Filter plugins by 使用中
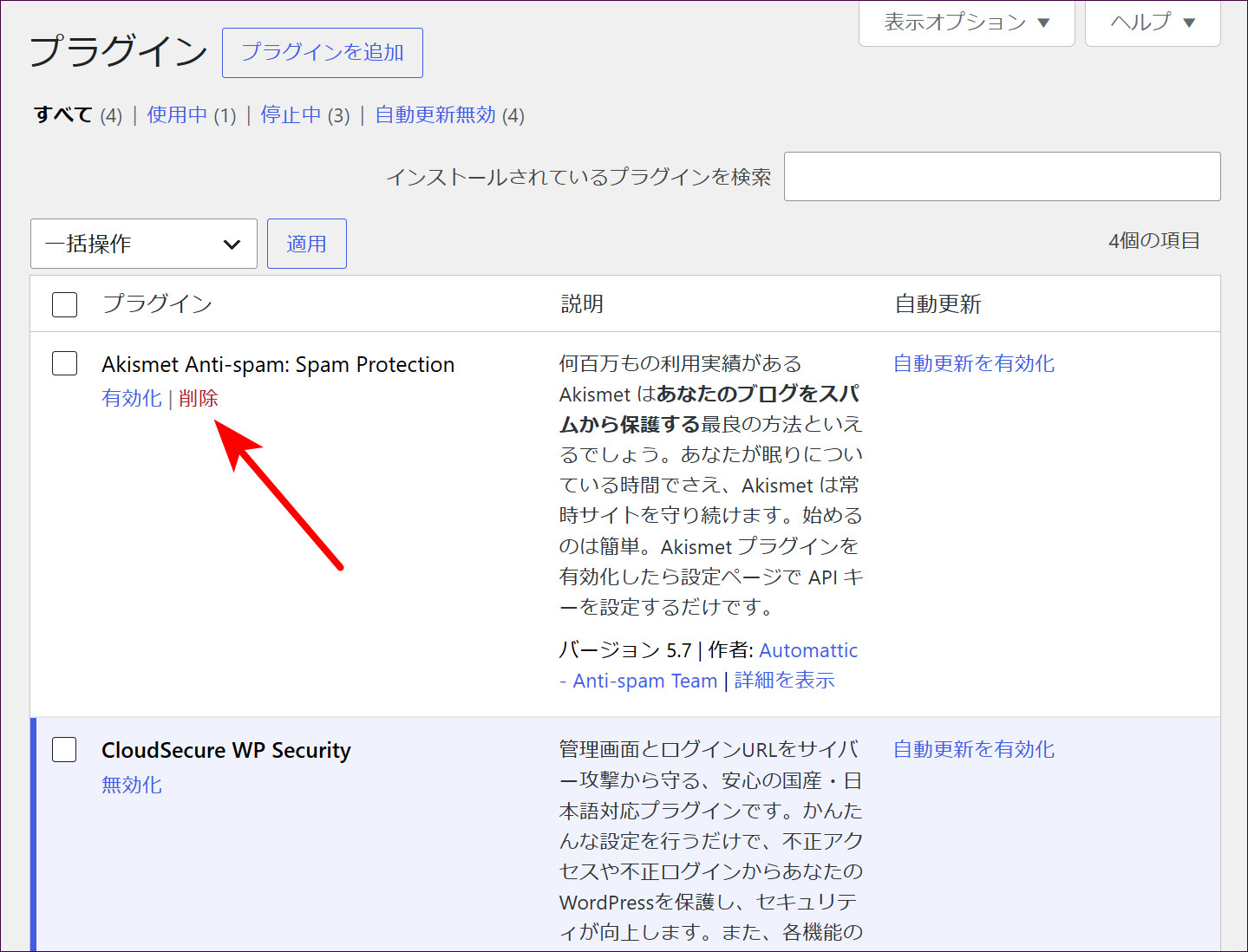Viewport: 1248px width, 952px height. (x=177, y=114)
